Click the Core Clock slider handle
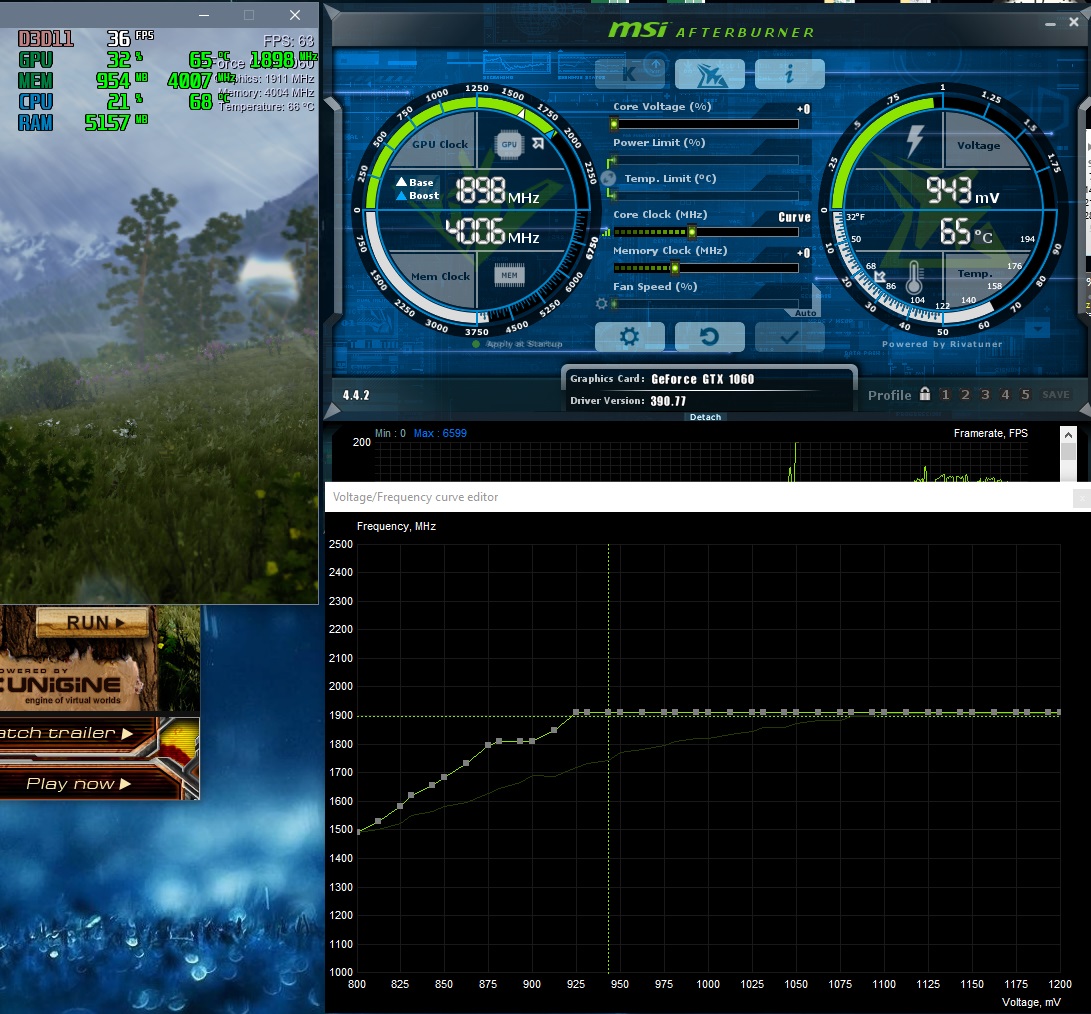This screenshot has width=1091, height=1014. [x=692, y=232]
